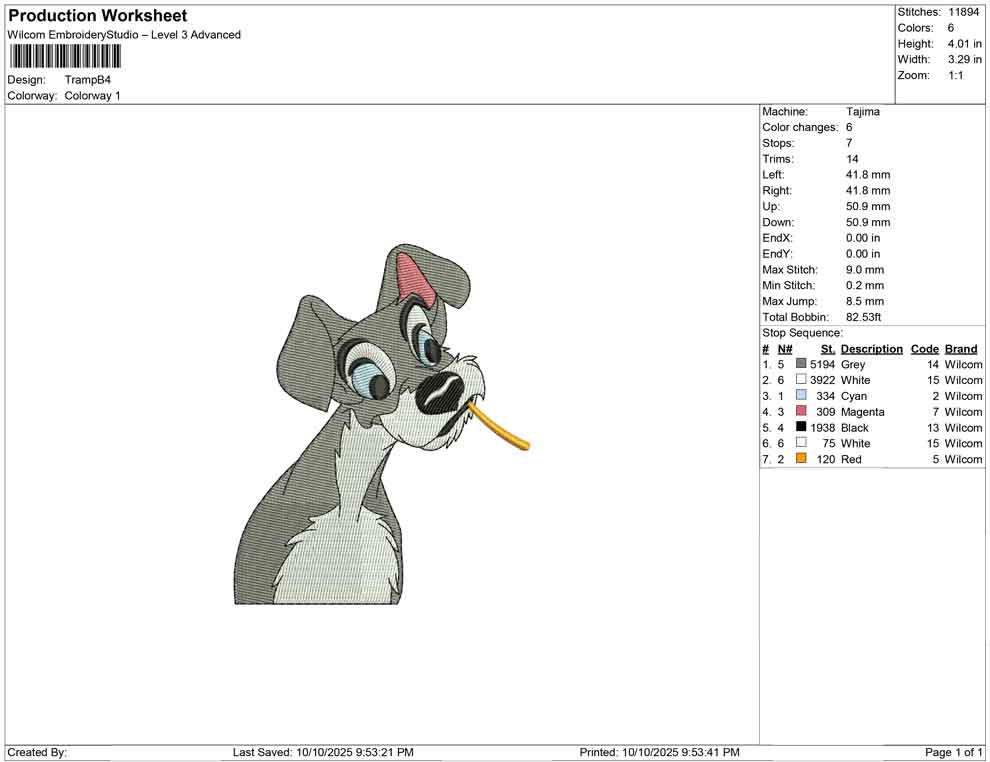This screenshot has width=990, height=762.
Task: Click the Stitches value 11894
Action: (963, 12)
